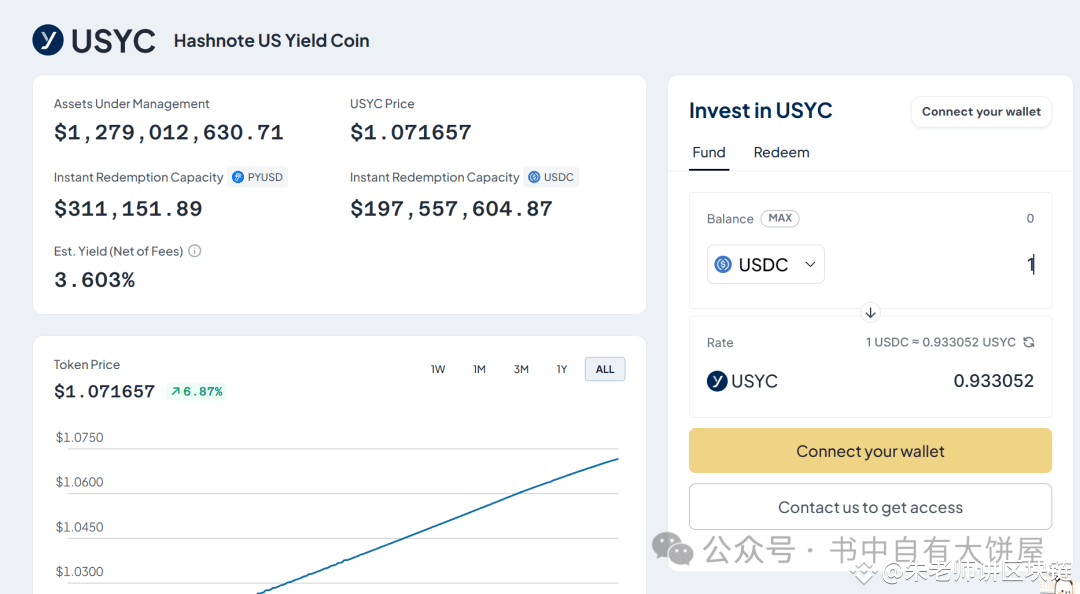Open the Fund tab
Viewport: 1080px width, 594px height.
tap(709, 152)
